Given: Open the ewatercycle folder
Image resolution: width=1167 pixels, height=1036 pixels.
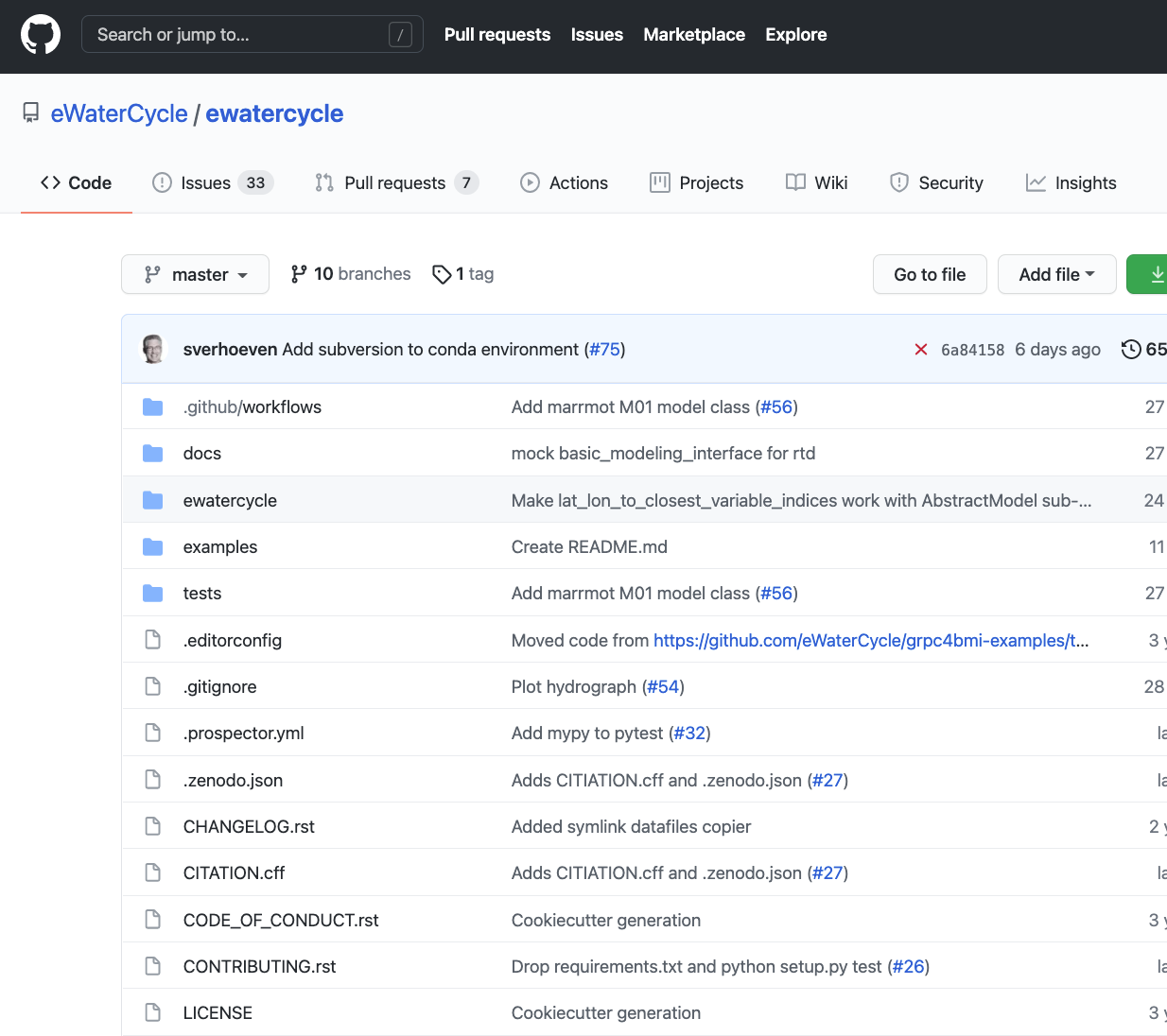Looking at the screenshot, I should (230, 500).
